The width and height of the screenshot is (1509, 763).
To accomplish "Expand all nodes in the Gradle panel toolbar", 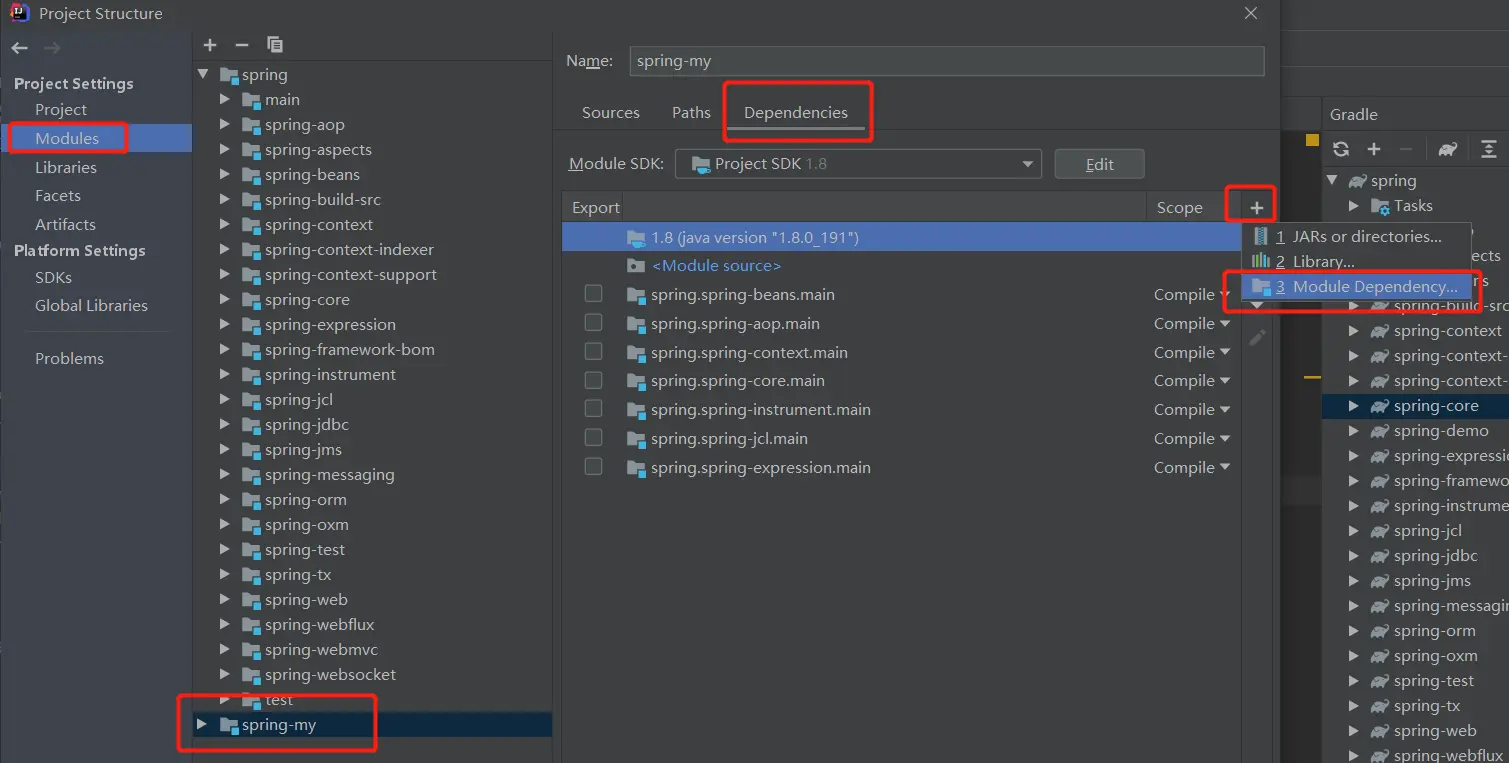I will tap(1489, 149).
